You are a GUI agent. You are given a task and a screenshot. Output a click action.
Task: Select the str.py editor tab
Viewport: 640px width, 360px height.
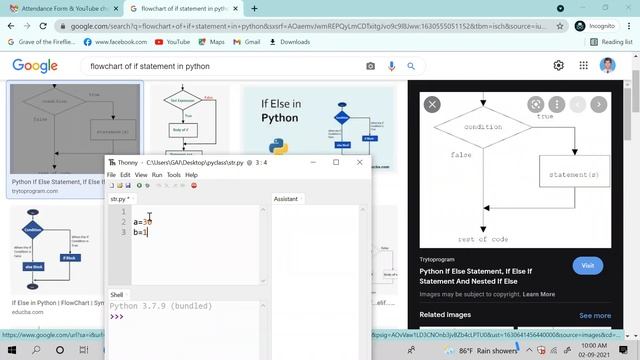pyautogui.click(x=120, y=199)
